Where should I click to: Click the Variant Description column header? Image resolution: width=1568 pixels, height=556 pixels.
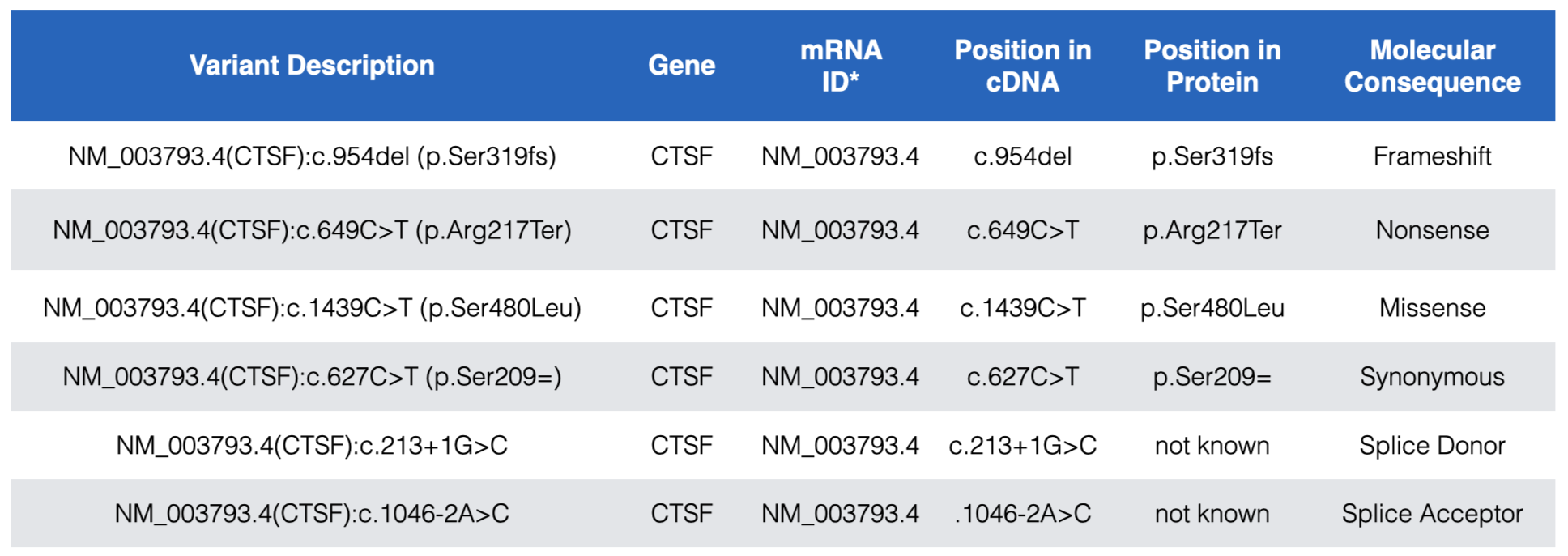tap(312, 66)
